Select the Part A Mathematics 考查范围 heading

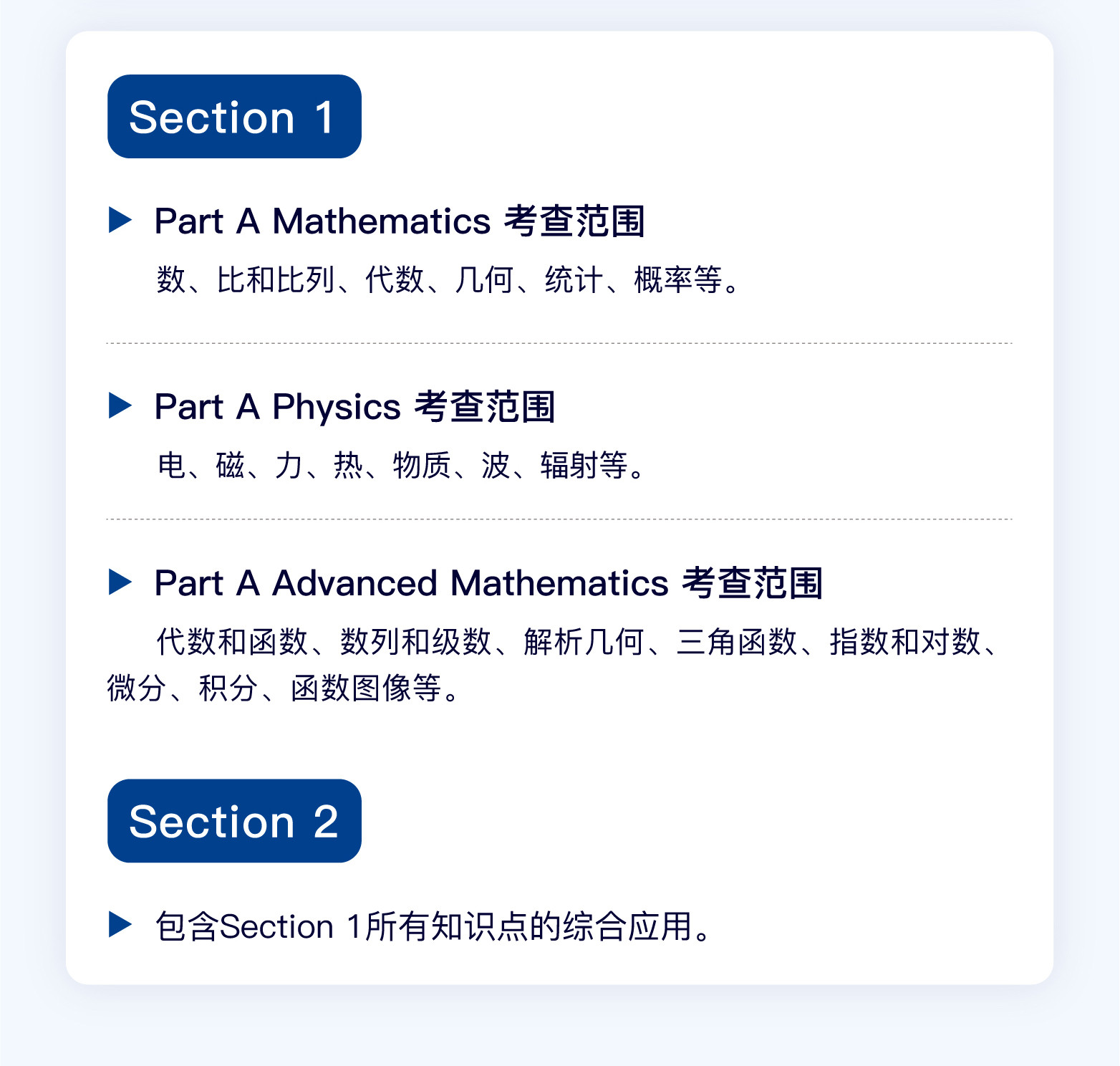[400, 221]
